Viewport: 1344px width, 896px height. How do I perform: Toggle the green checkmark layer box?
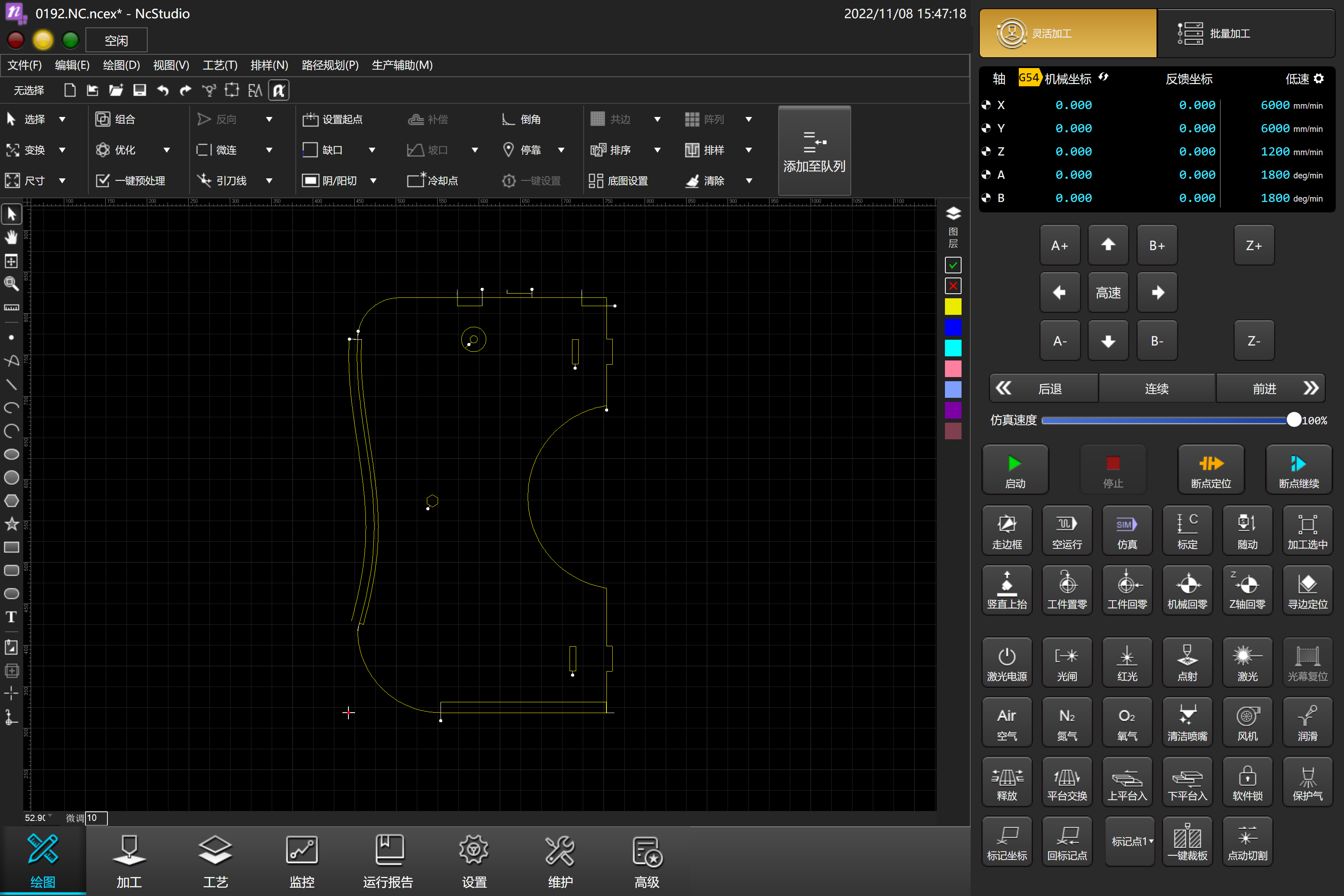952,265
